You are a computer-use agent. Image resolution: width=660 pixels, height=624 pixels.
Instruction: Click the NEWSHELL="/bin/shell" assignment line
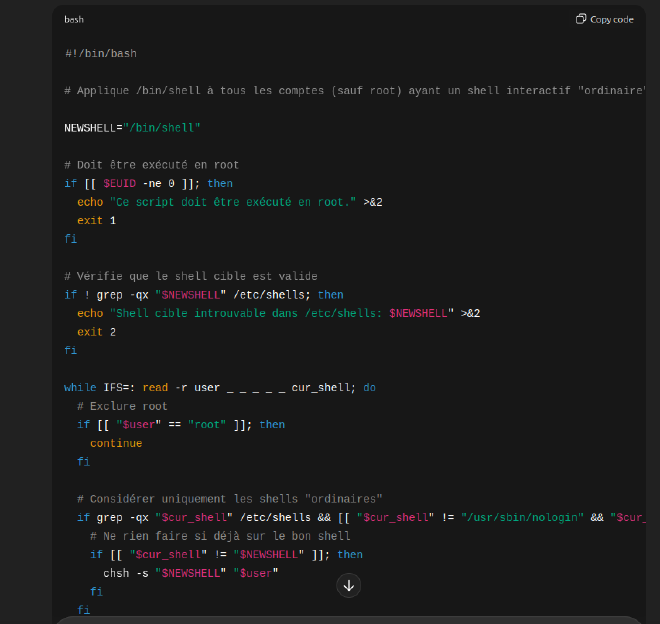[132, 128]
